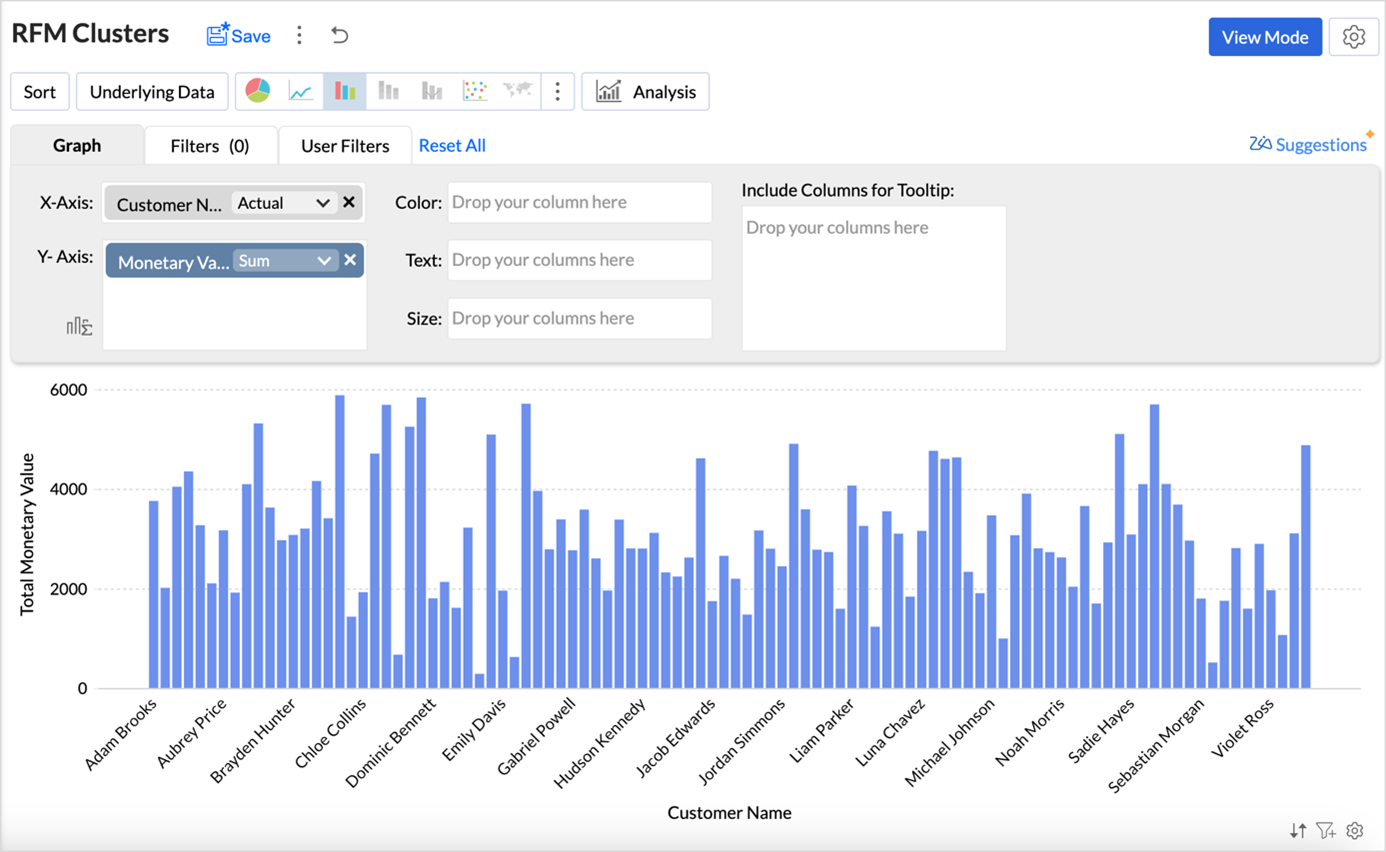Click the Emily Davis axis label
1386x852 pixels.
point(474,729)
